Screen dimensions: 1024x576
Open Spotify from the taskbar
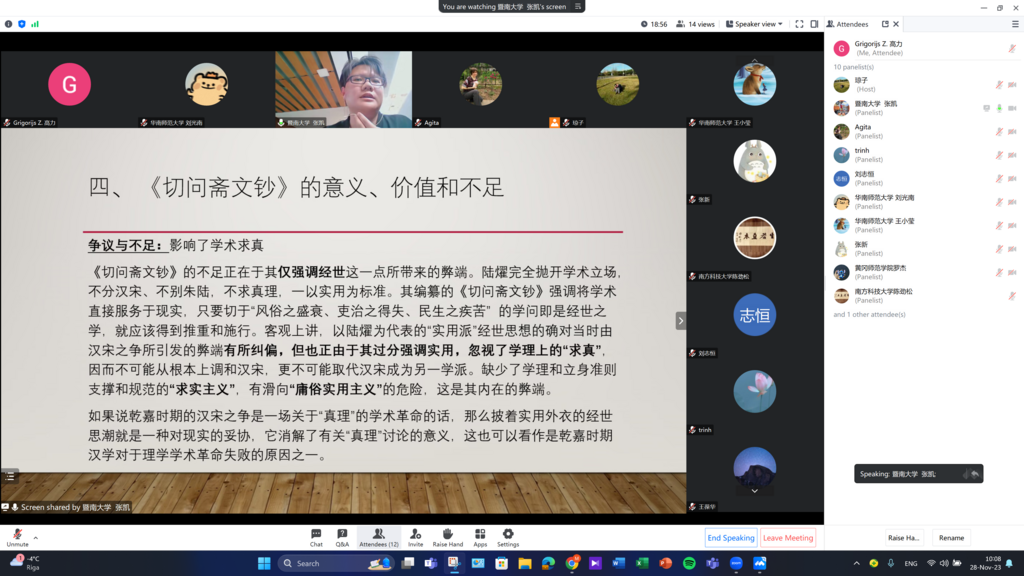point(689,563)
